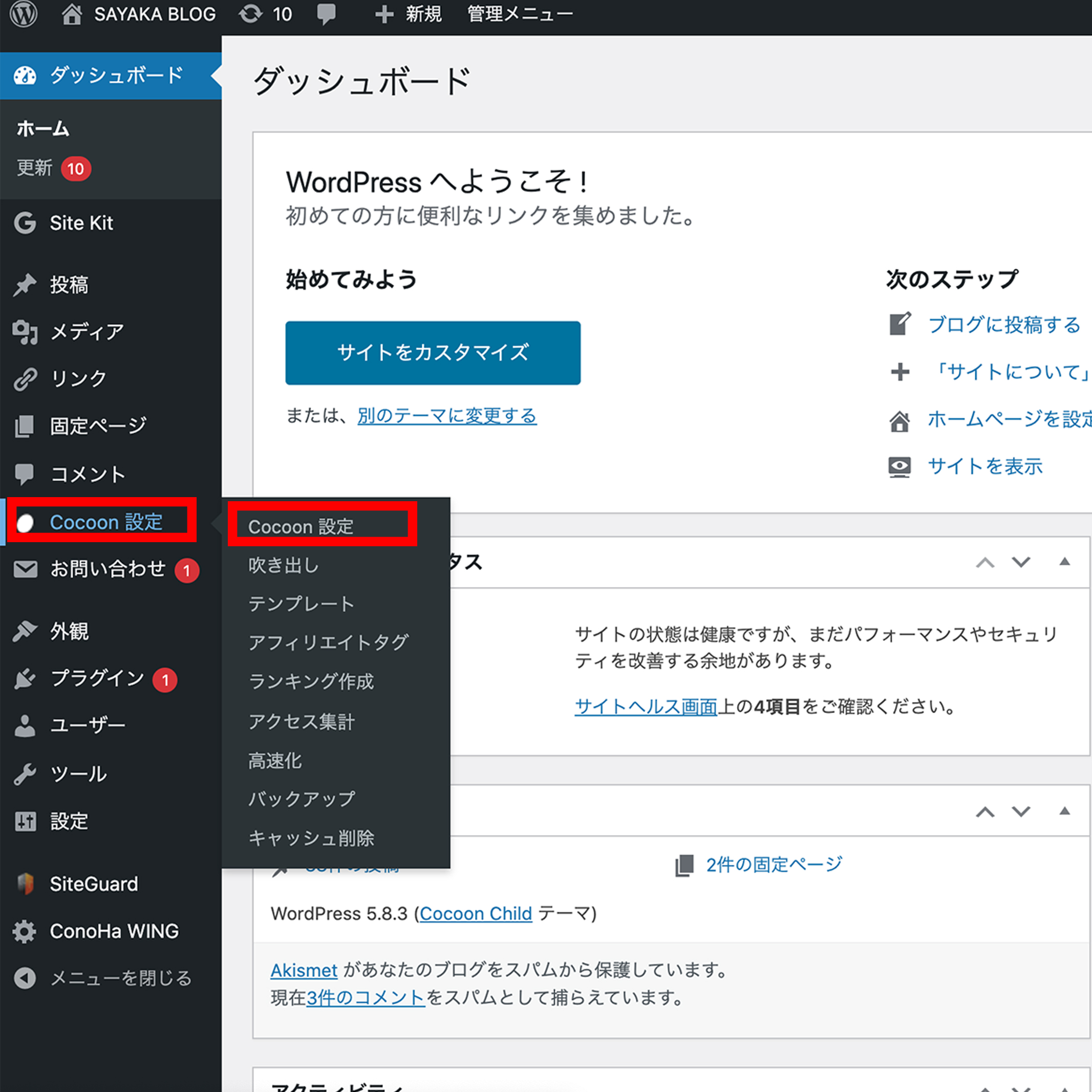Select バックアップ submenu item
Viewport: 1092px width, 1092px height.
pos(302,799)
